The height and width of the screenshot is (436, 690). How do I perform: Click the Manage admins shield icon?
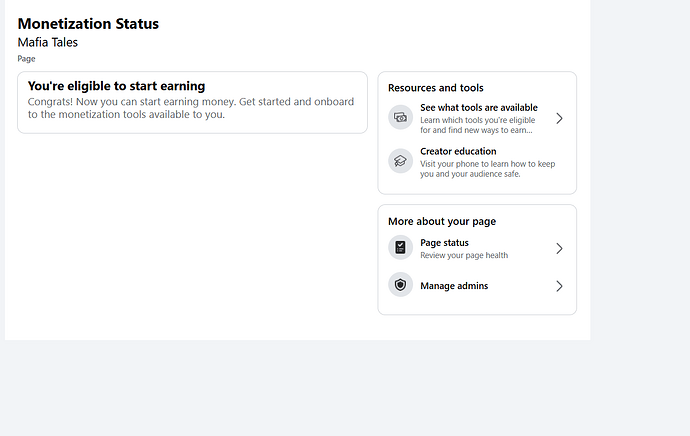[401, 285]
